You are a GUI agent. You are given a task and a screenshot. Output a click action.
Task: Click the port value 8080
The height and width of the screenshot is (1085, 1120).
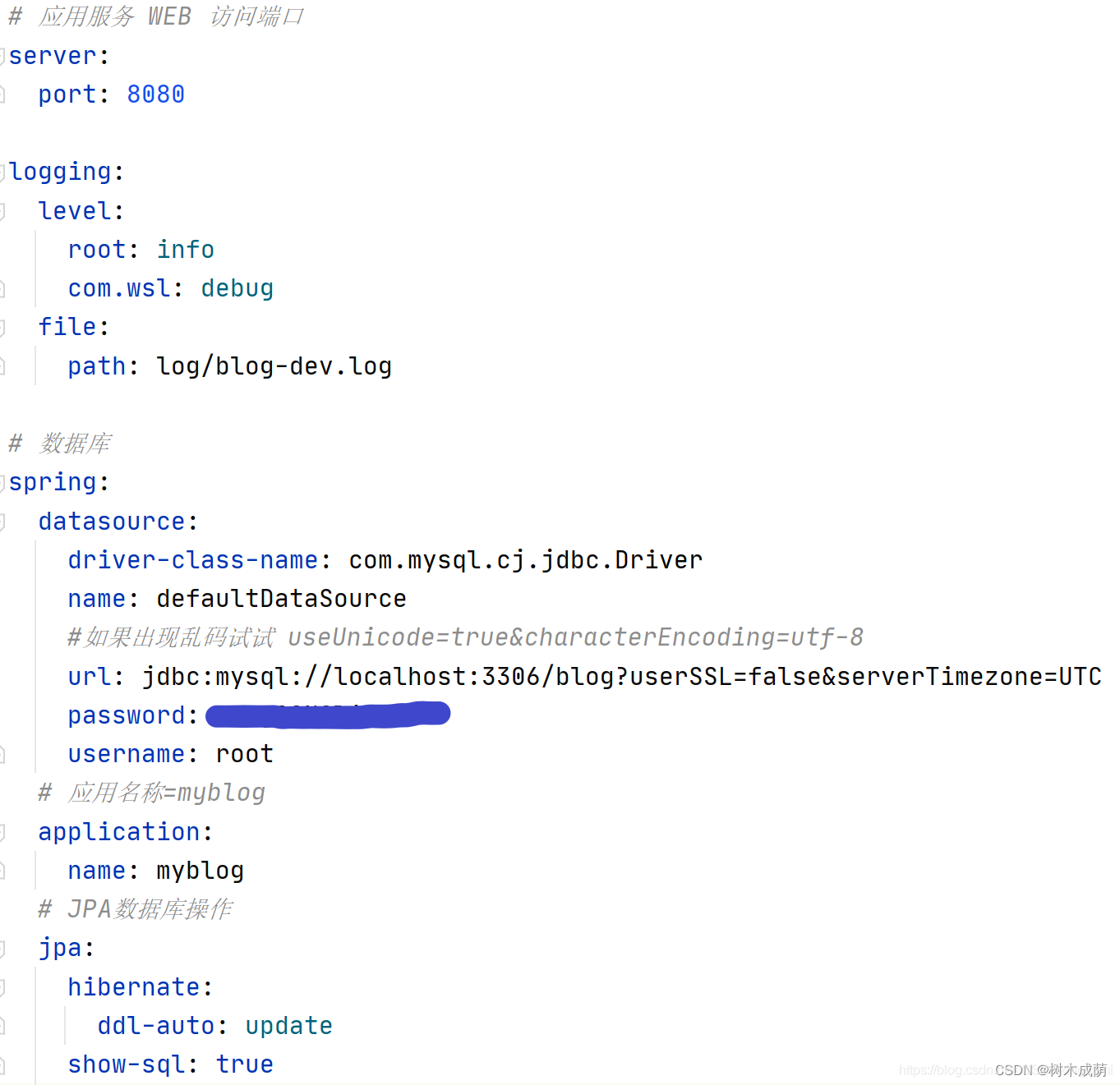(155, 94)
